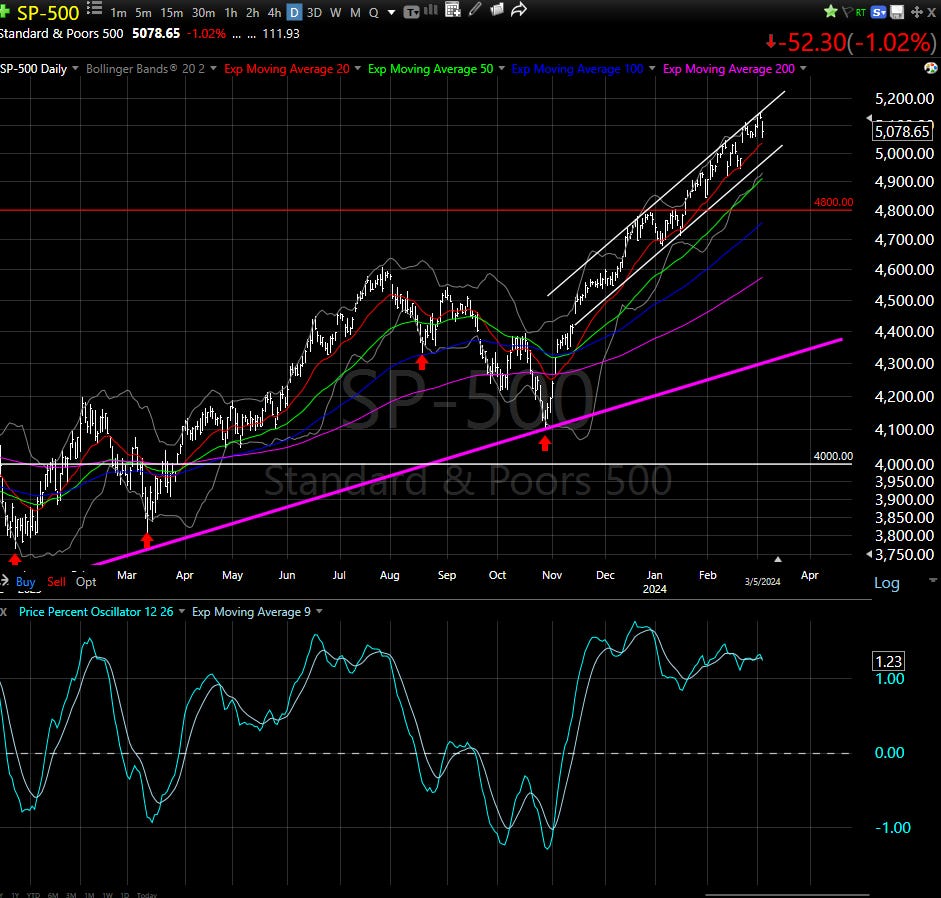This screenshot has height=898, width=941.
Task: Click the Opt options link
Action: pyautogui.click(x=86, y=581)
